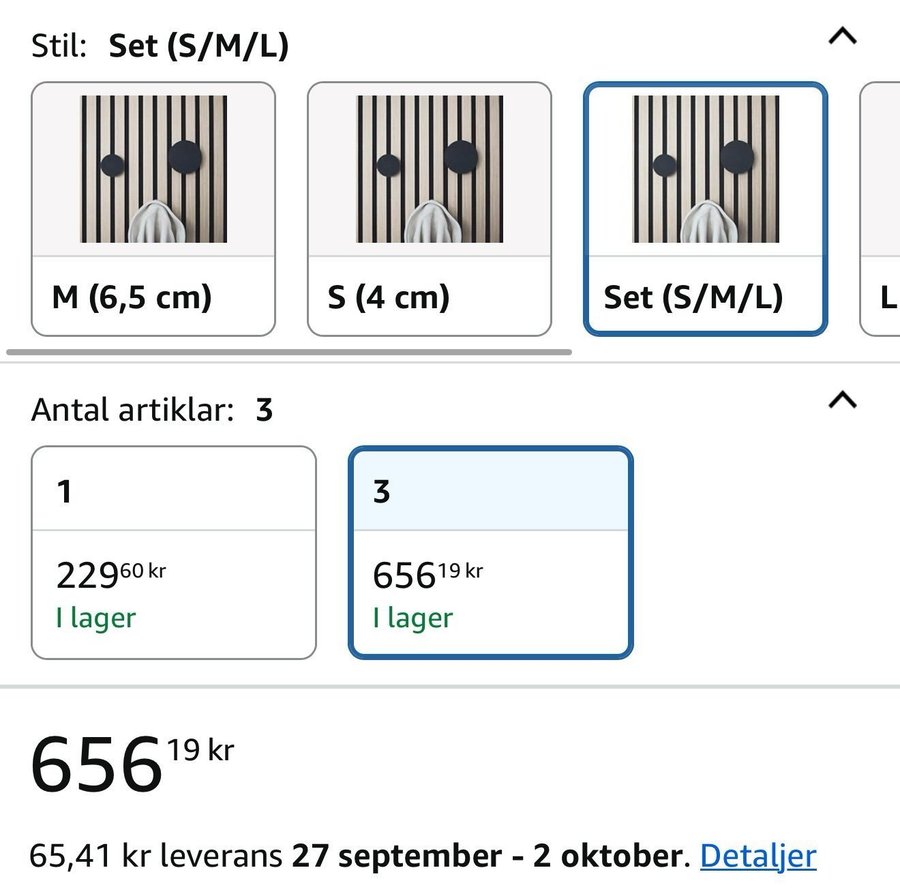Click the horizontal scrollbar under style options
This screenshot has width=900, height=896.
[x=289, y=352]
